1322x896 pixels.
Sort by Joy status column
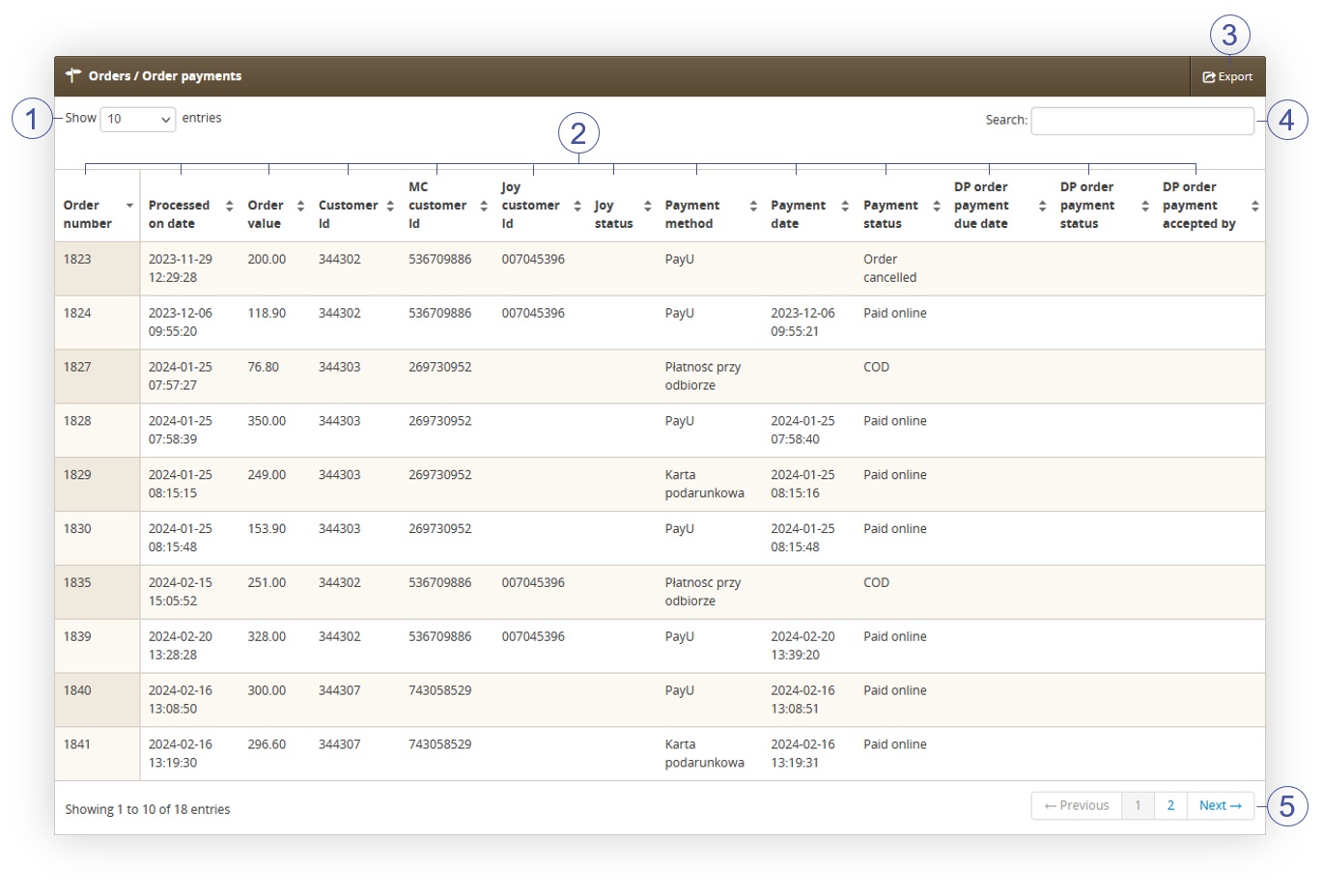[x=622, y=206]
